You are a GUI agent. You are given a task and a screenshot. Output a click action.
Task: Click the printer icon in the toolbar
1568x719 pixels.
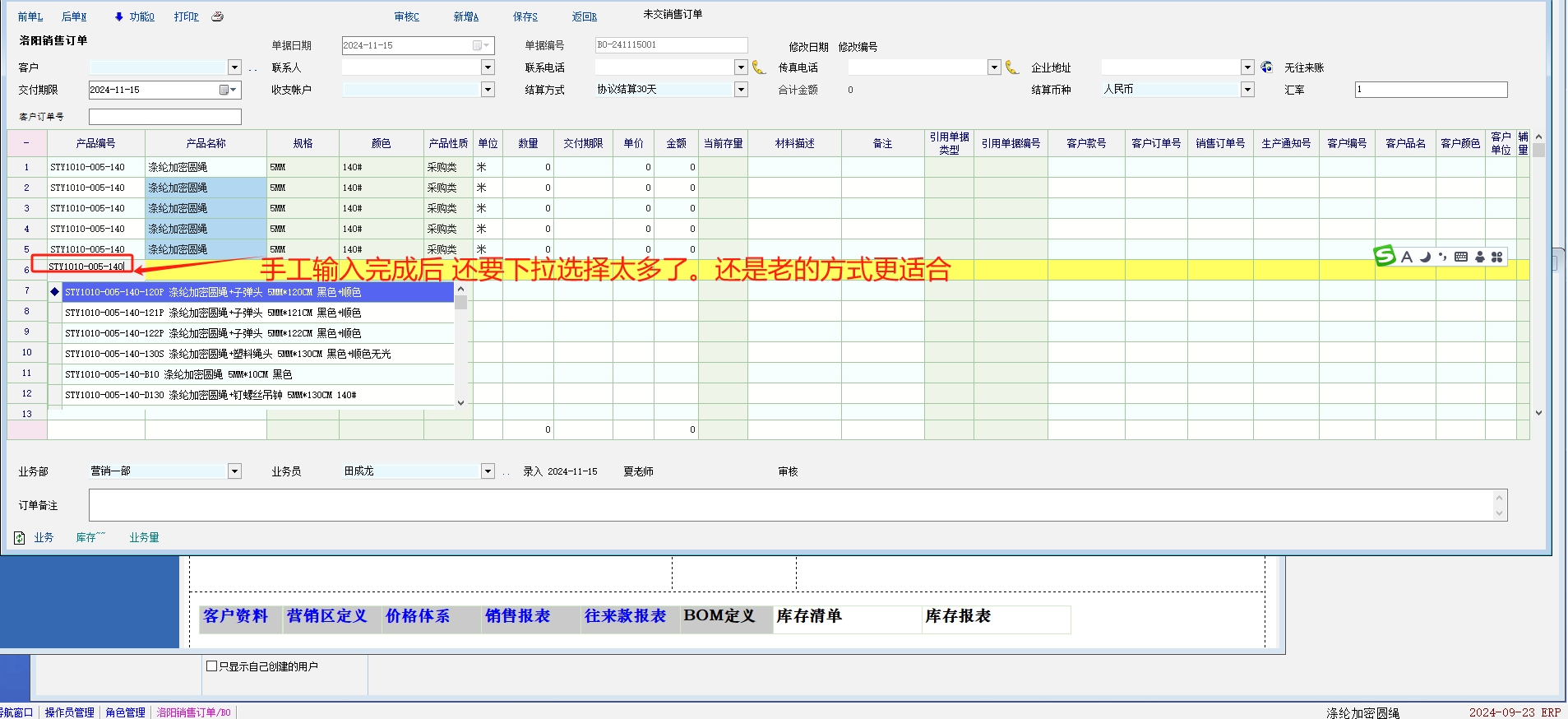tap(217, 16)
